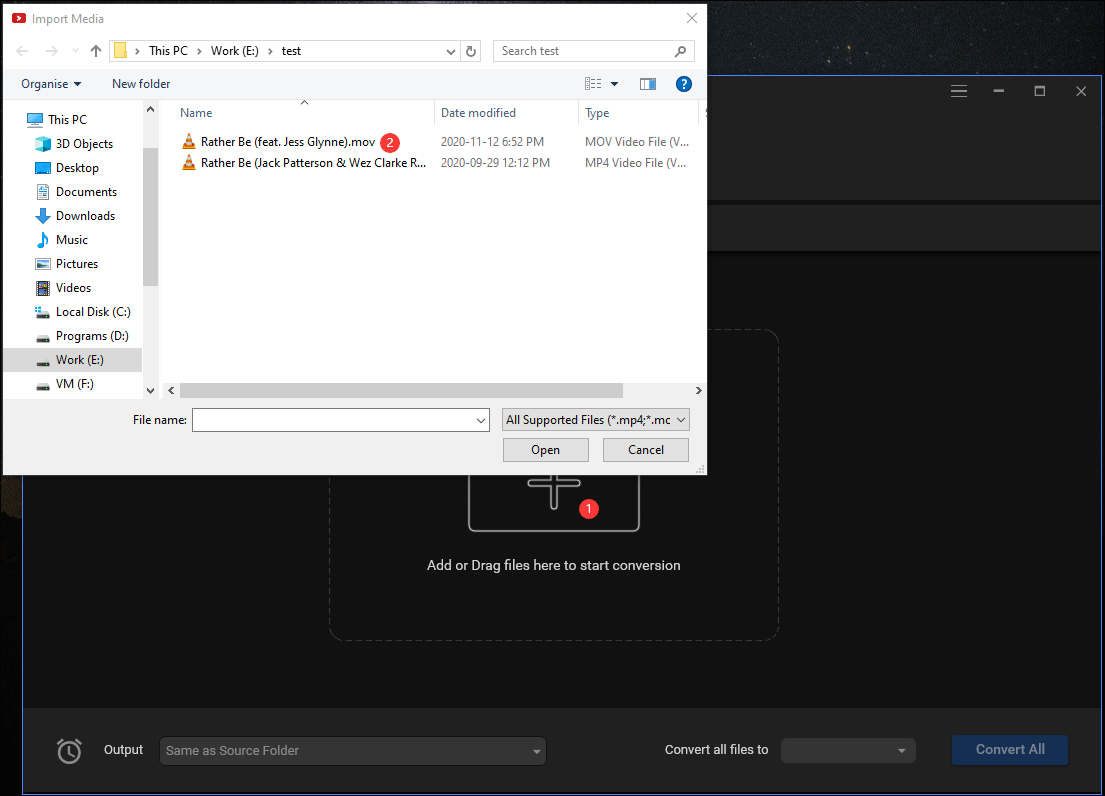Open Music in the sidebar

click(61, 240)
